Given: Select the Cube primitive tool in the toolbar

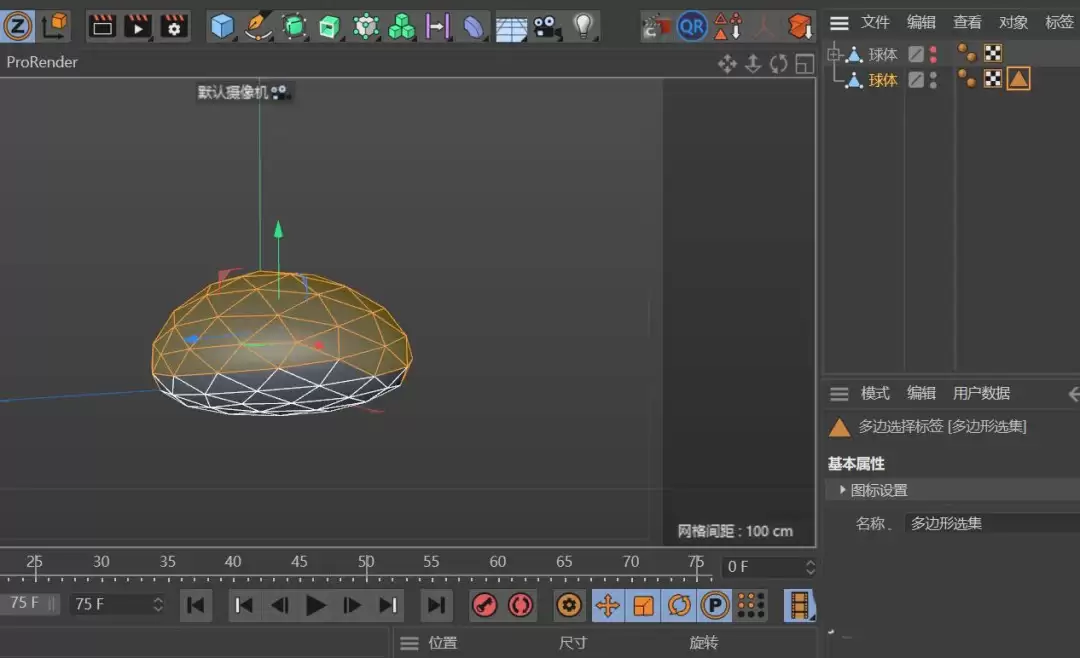Looking at the screenshot, I should (222, 27).
